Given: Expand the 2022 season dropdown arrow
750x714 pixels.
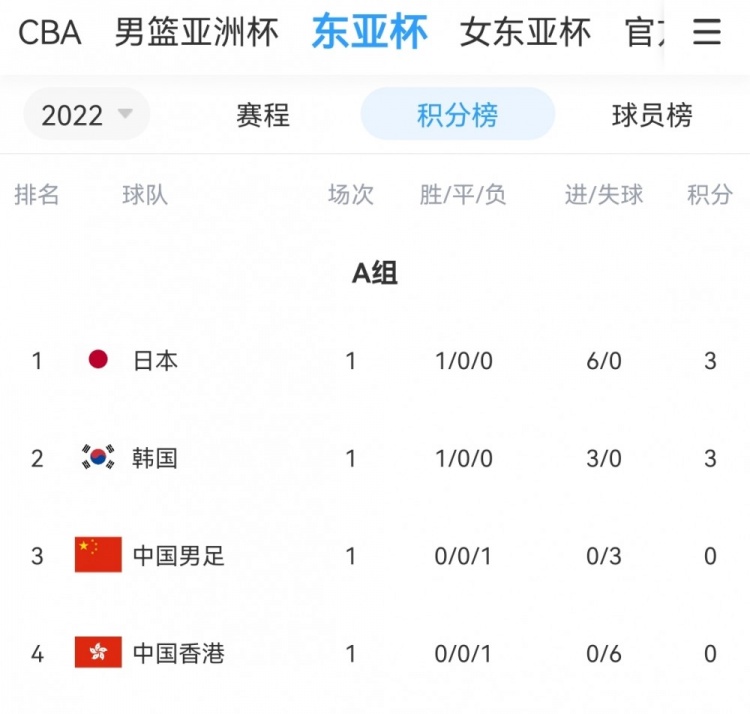Looking at the screenshot, I should tap(125, 114).
